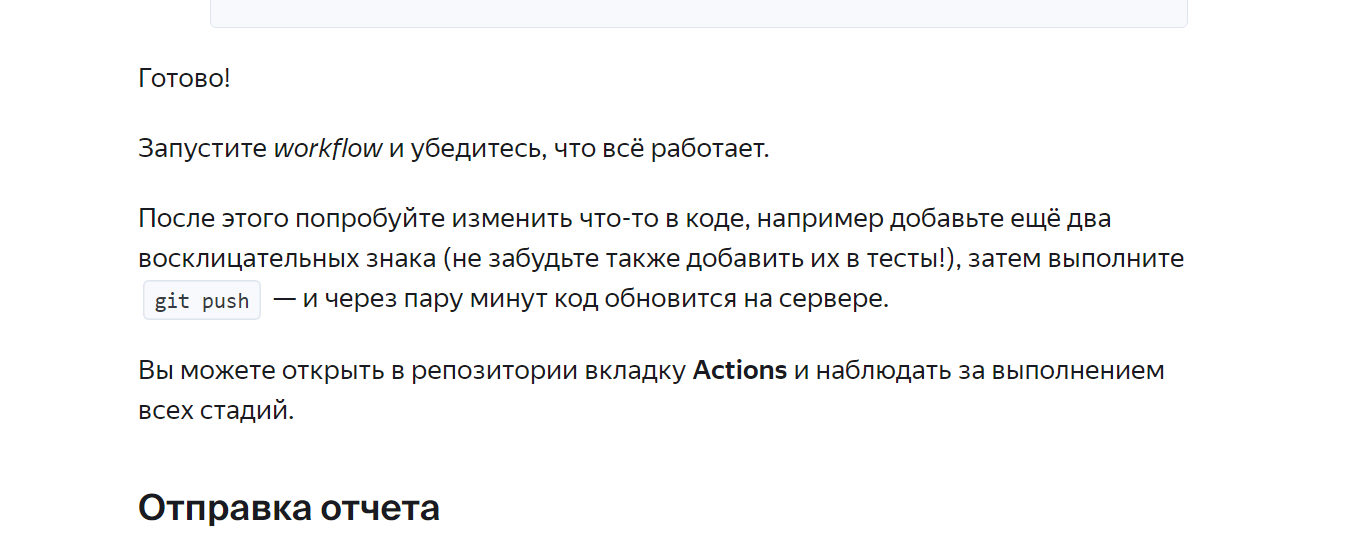The width and height of the screenshot is (1350, 538).
Task: Click the word 'Запустите' starting the second paragraph
Action: point(203,150)
